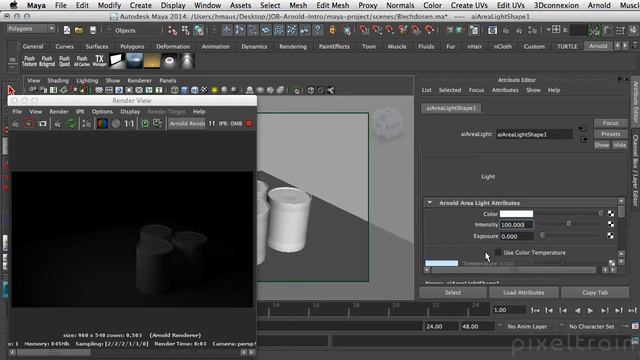Screen dimensions: 640x360
Task: Click the Flush Quad shelf icon
Action: pyautogui.click(x=64, y=61)
